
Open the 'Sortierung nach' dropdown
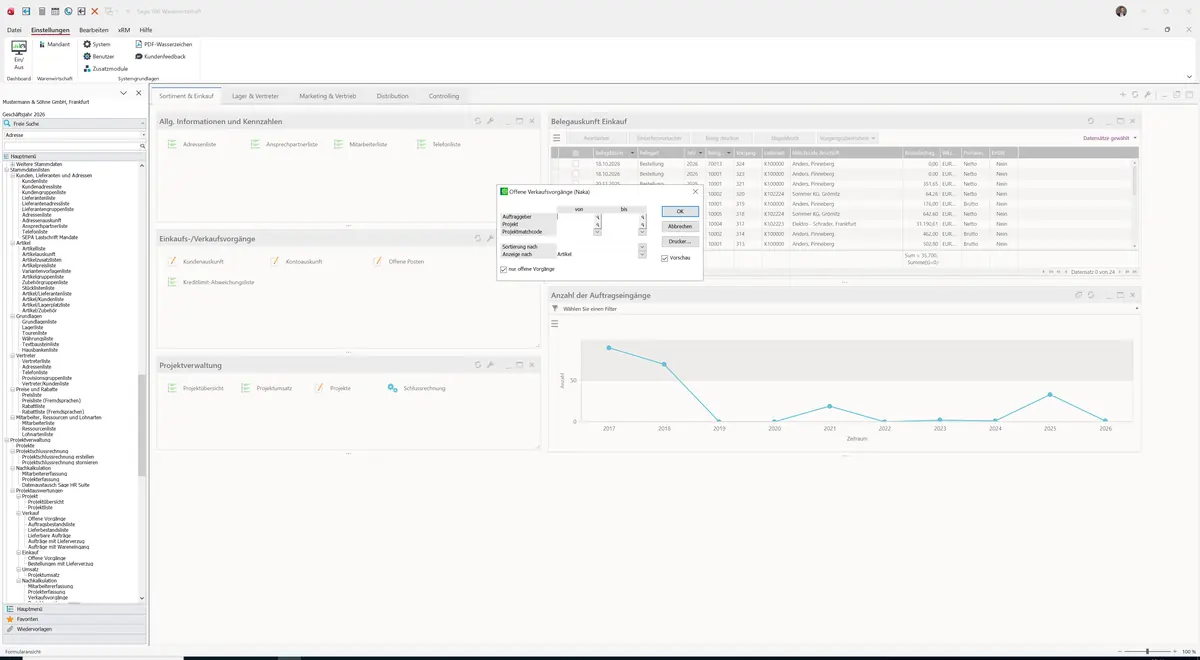tap(642, 246)
